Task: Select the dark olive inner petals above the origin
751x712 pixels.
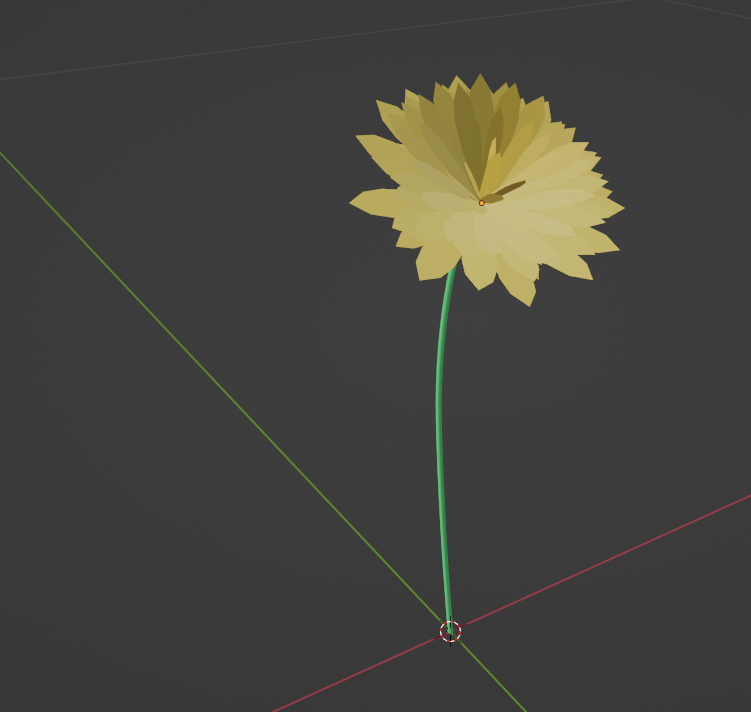Action: (468, 130)
